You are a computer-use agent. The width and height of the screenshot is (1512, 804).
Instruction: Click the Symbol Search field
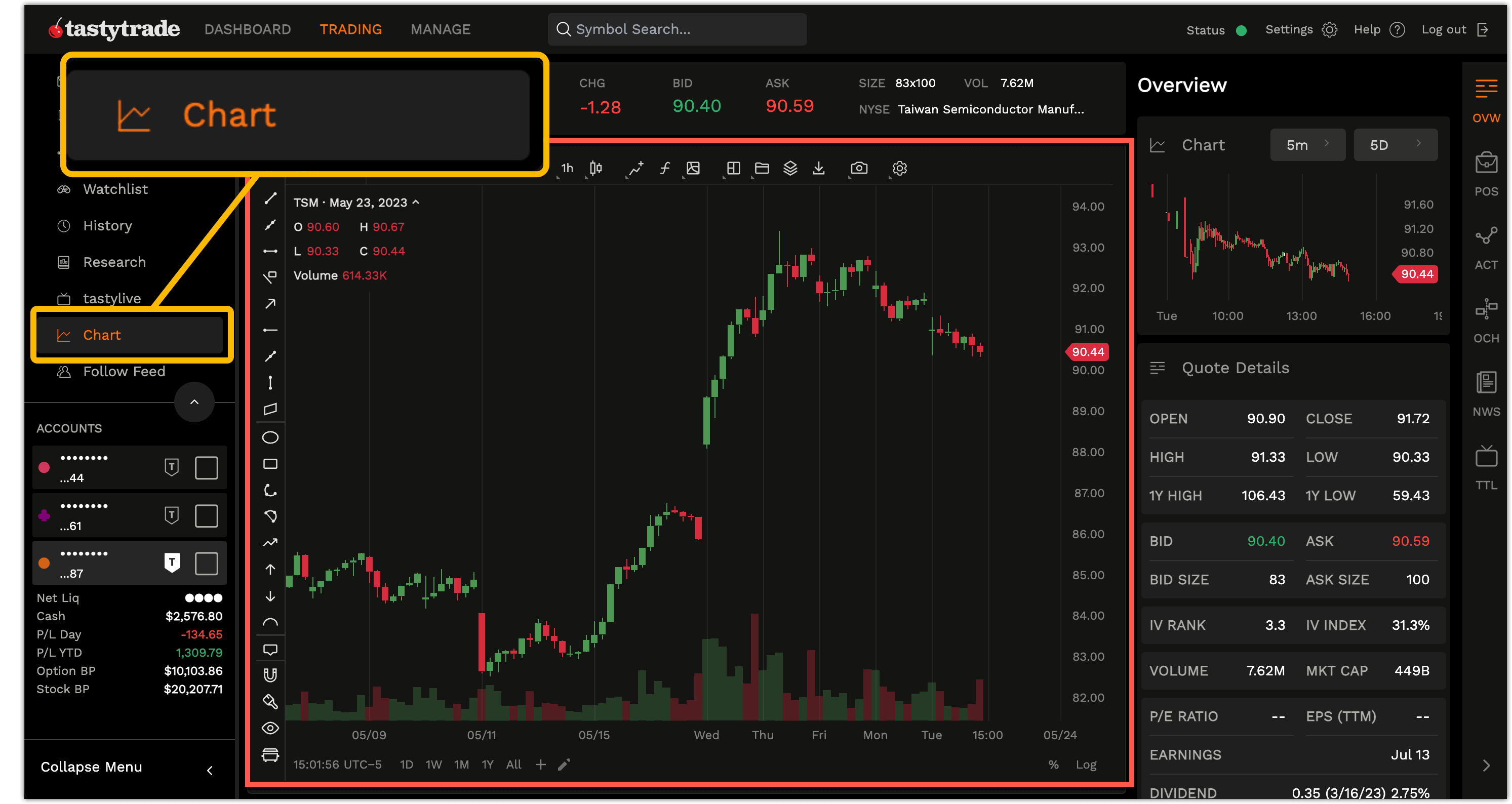click(x=675, y=29)
